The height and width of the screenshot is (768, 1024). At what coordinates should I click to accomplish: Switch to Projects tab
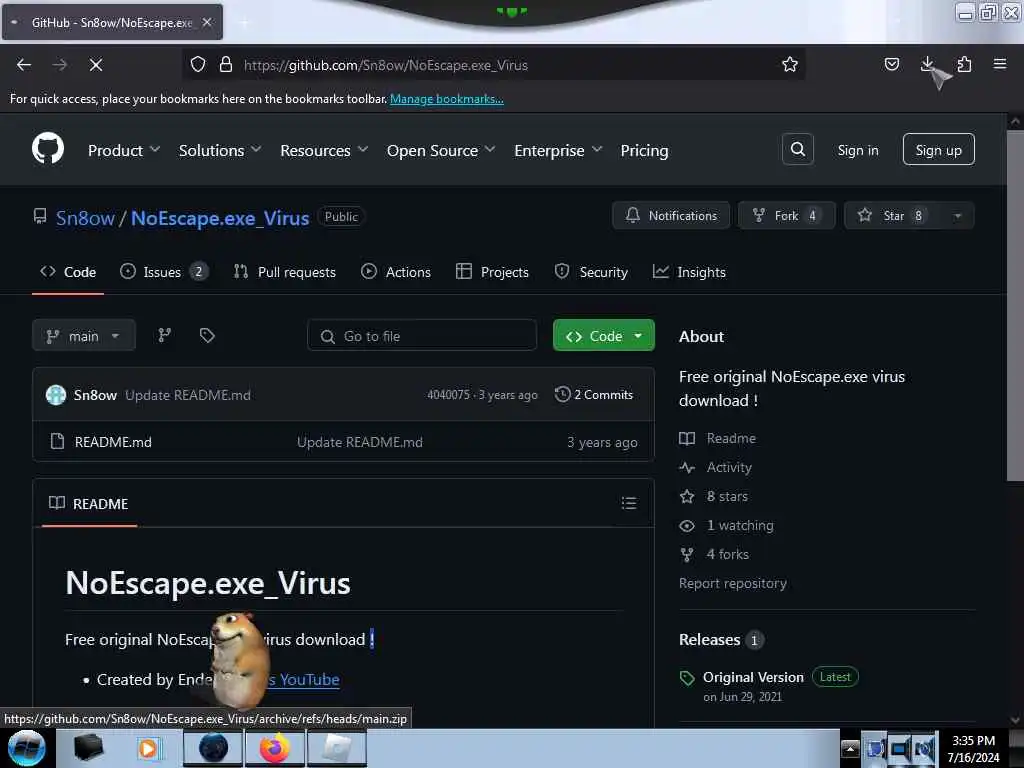[492, 272]
